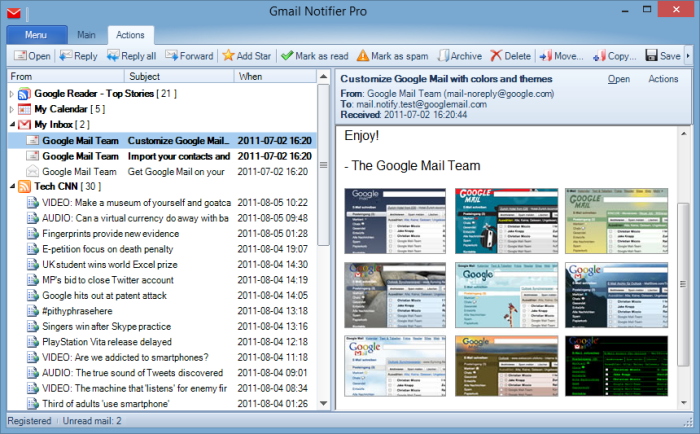The image size is (700, 434).
Task: Expand the My Calendar account node
Action: [x=11, y=108]
